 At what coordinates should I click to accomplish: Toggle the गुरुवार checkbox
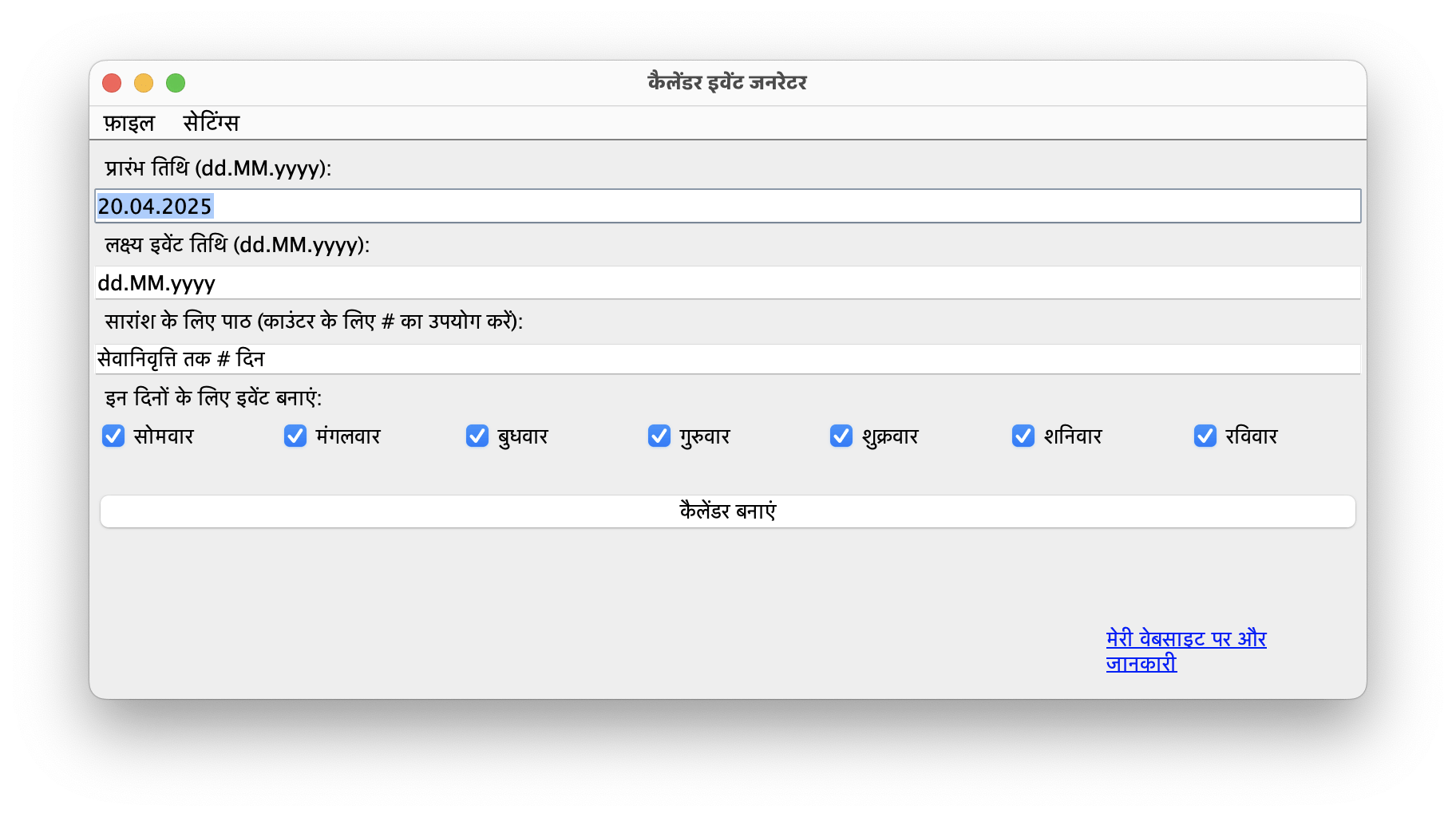[x=659, y=436]
